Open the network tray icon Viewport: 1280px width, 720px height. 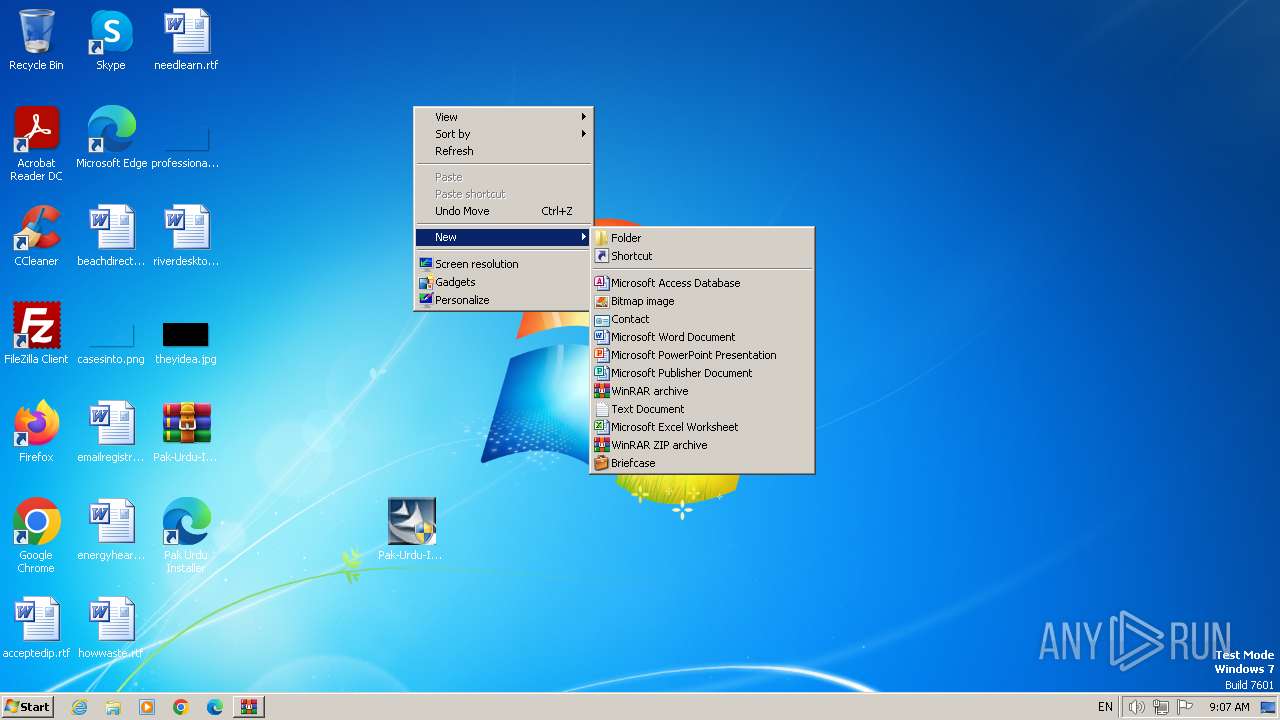pos(1161,707)
